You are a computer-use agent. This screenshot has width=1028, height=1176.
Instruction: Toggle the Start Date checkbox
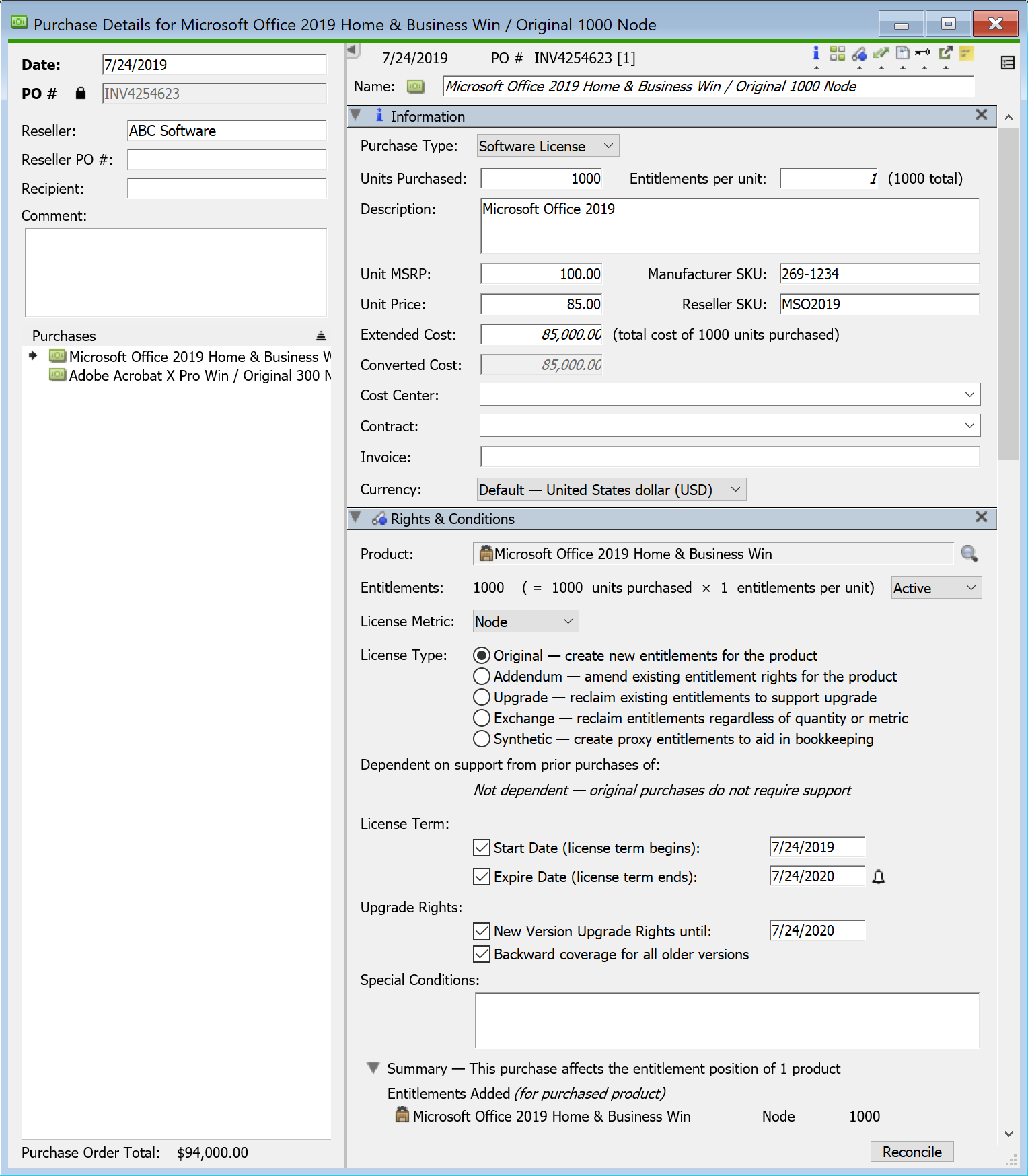tap(482, 848)
